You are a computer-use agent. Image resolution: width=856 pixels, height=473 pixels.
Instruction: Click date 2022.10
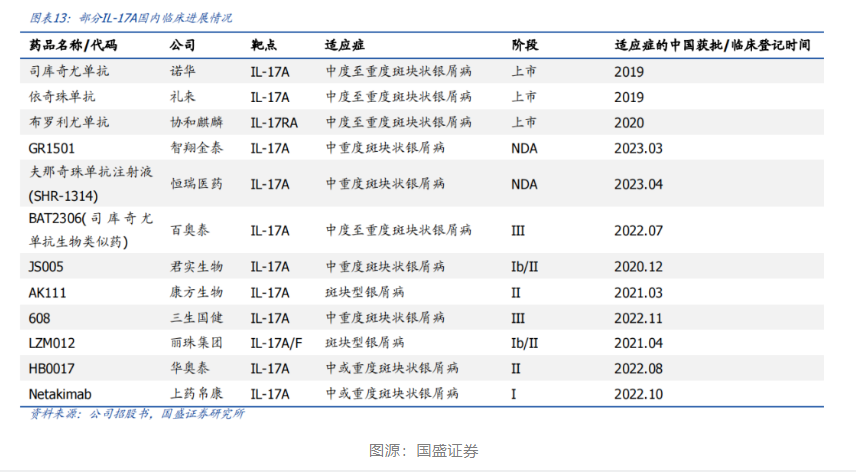click(638, 394)
